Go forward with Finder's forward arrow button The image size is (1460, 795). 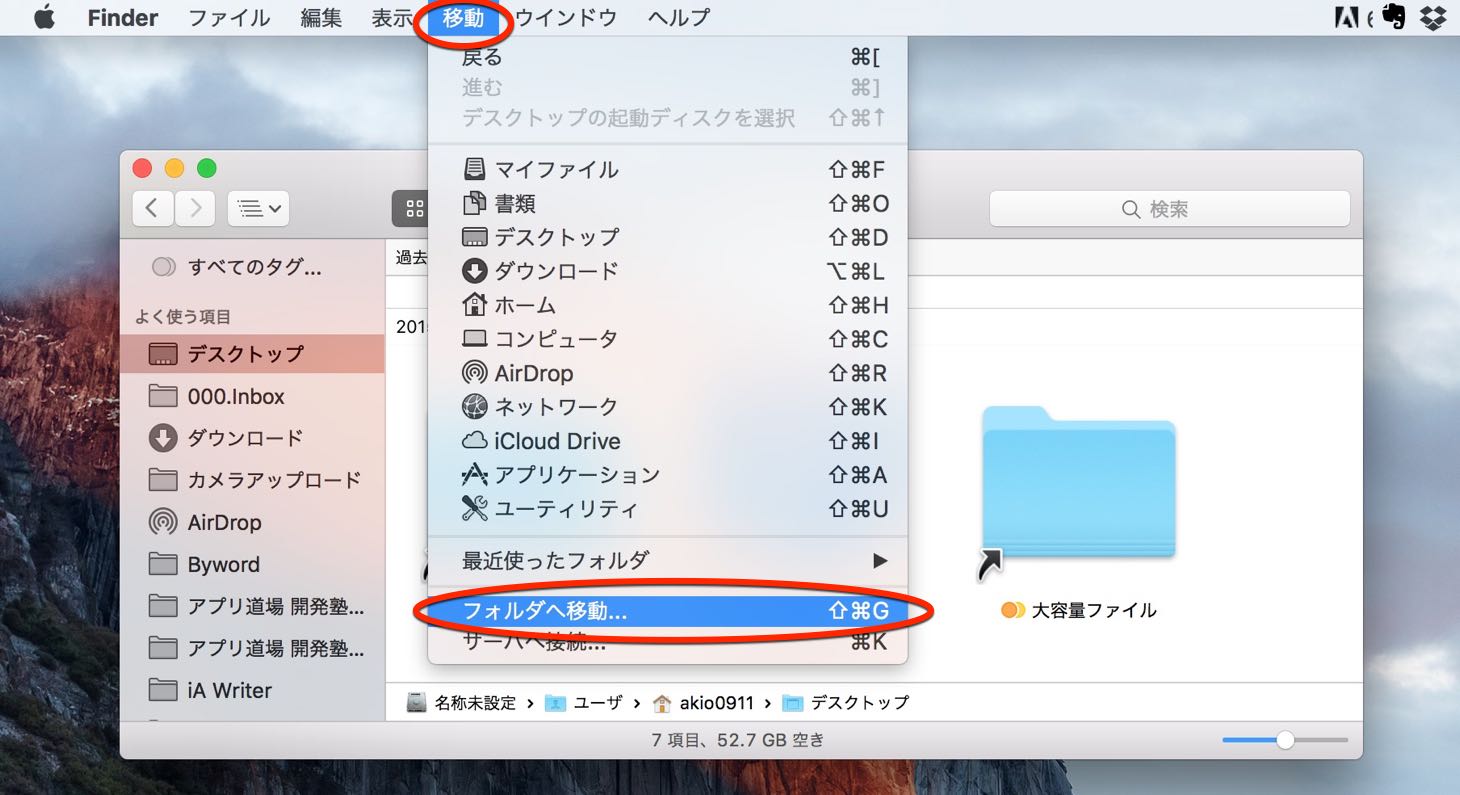pos(195,208)
